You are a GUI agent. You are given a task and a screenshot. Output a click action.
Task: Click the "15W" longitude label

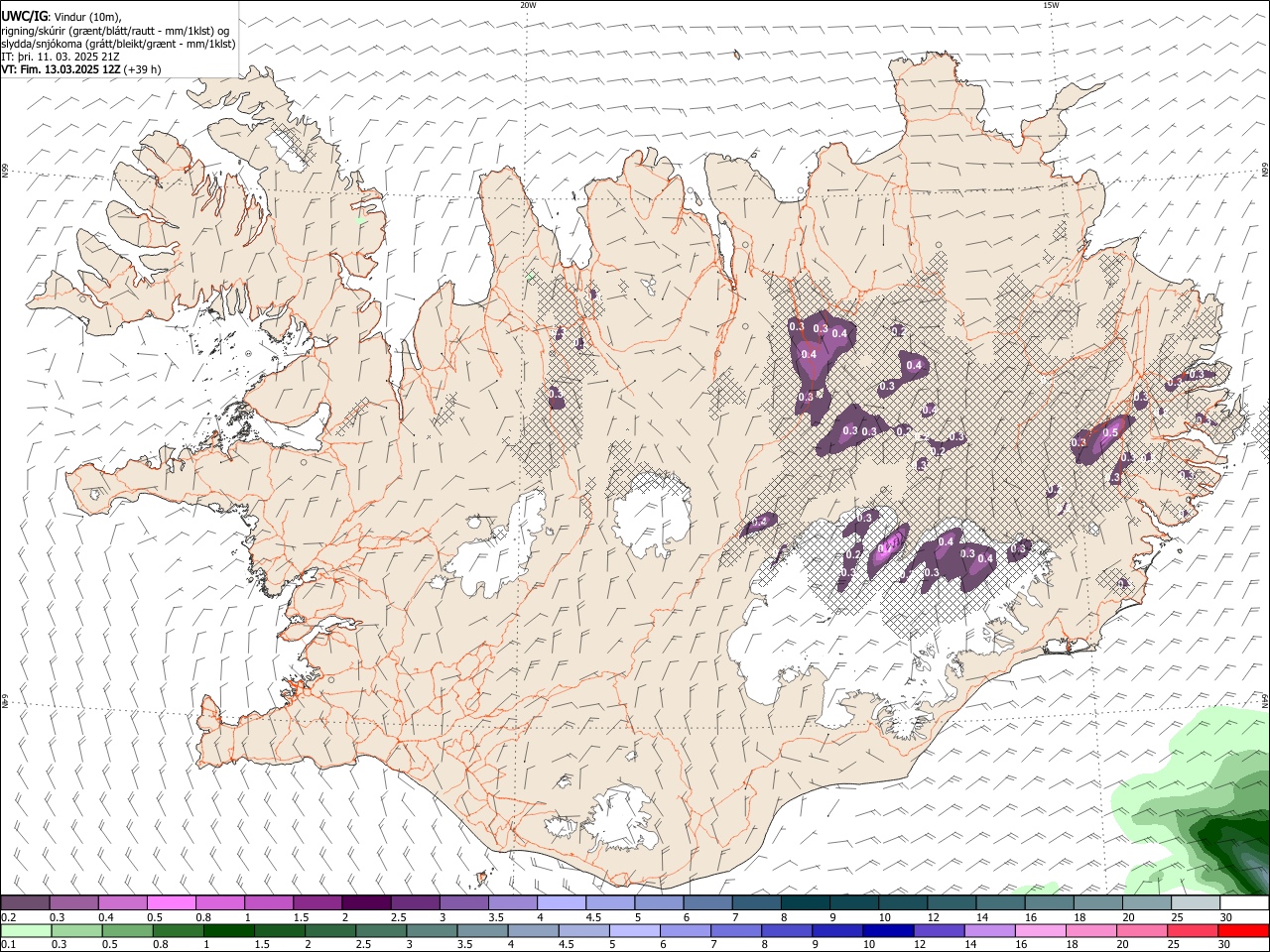tap(1051, 5)
